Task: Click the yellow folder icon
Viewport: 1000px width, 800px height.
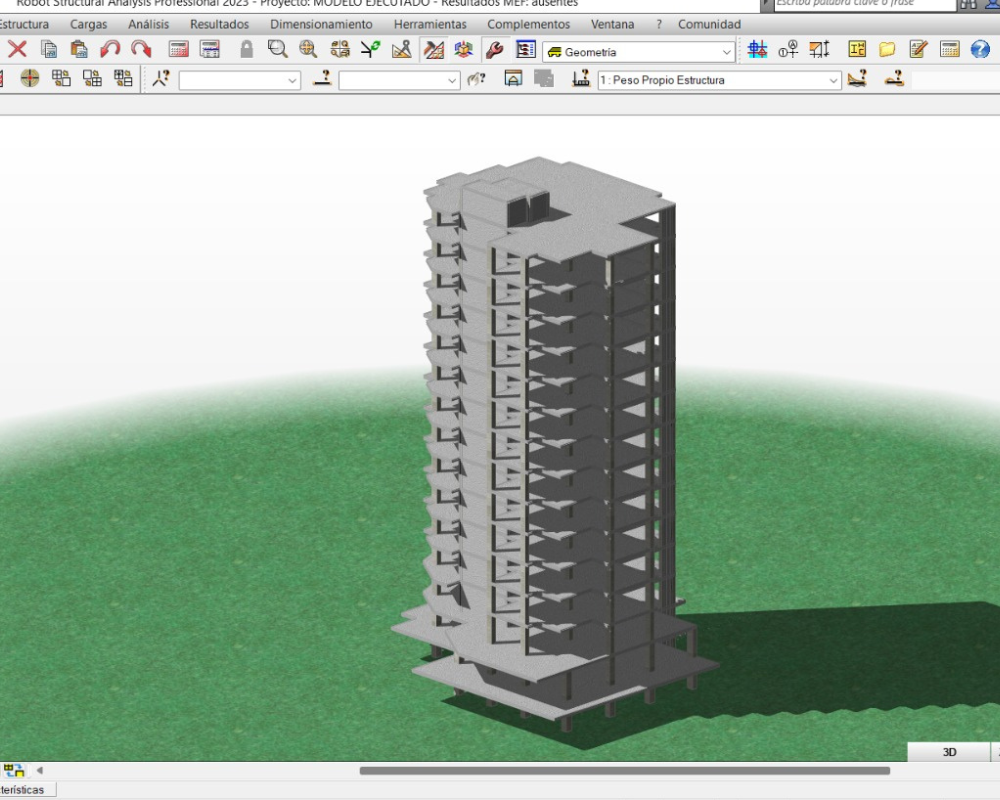Action: (x=887, y=49)
